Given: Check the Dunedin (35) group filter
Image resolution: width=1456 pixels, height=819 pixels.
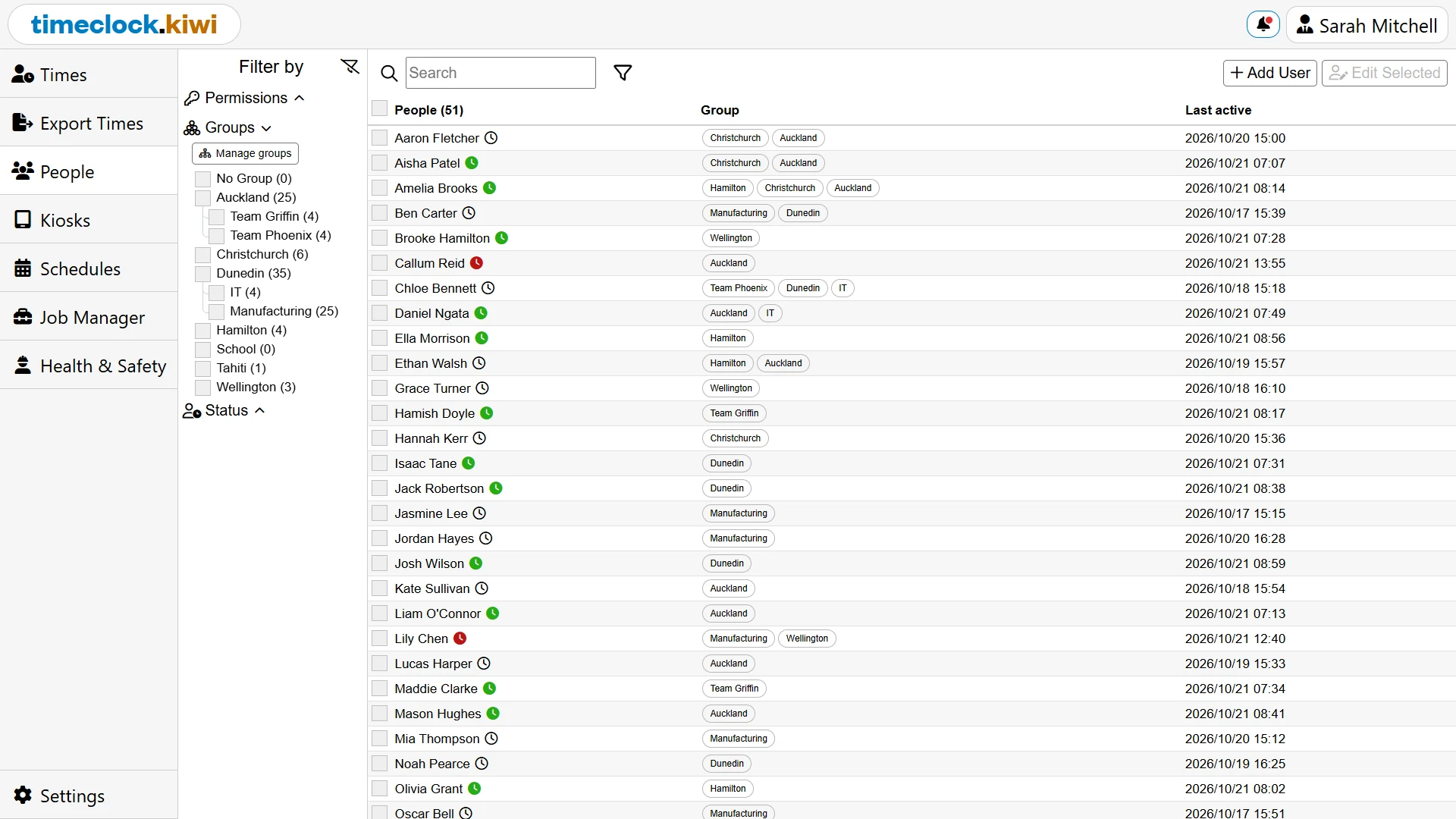Looking at the screenshot, I should point(202,274).
